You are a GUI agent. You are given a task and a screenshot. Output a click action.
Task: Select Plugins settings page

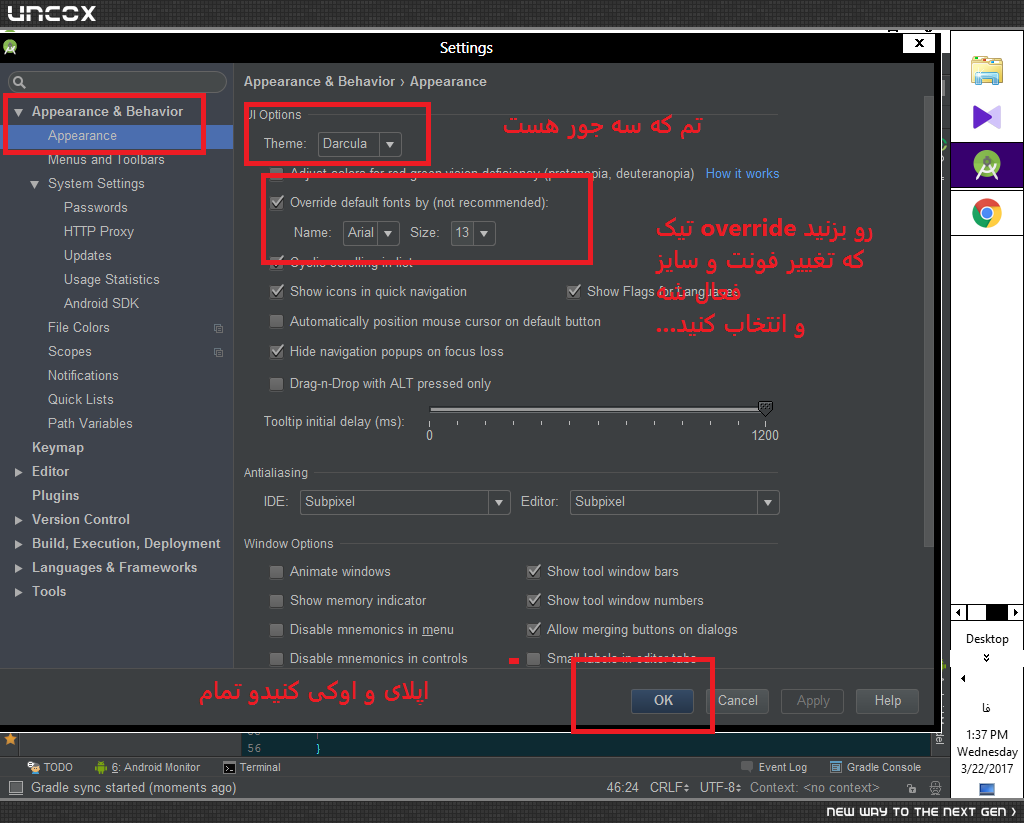56,495
